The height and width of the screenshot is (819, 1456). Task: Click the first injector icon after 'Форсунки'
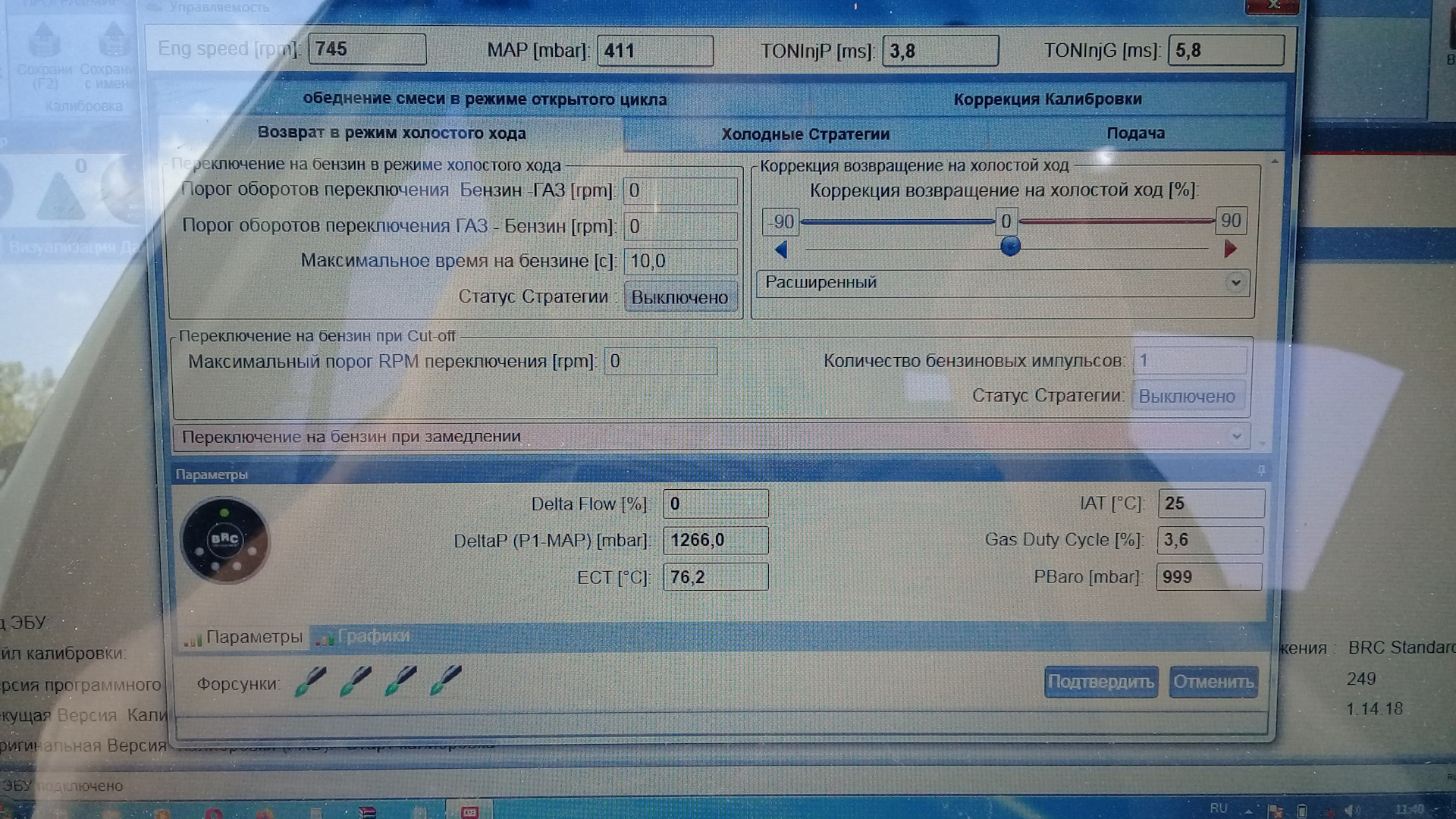point(311,681)
